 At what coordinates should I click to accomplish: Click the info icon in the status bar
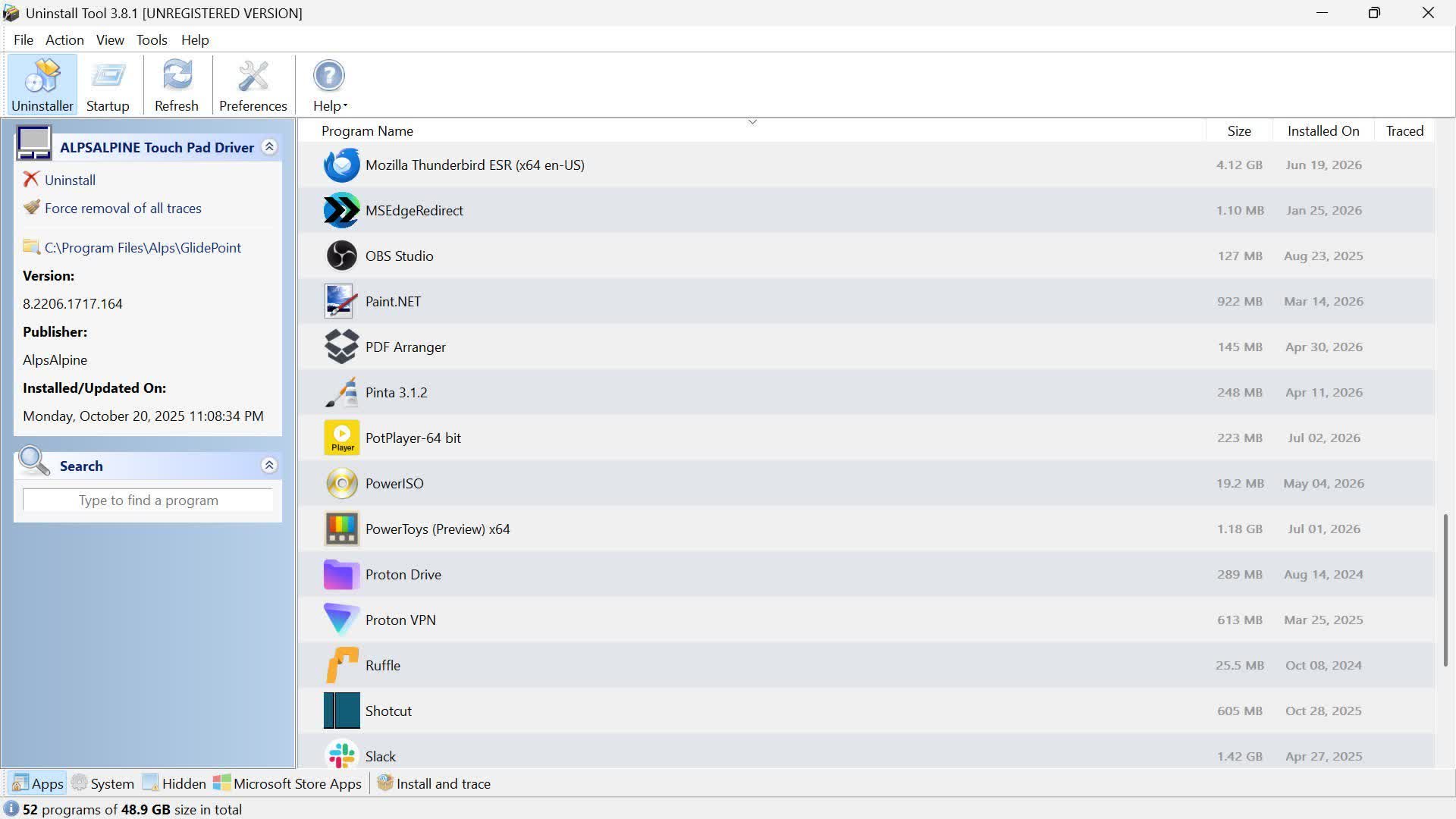(11, 809)
